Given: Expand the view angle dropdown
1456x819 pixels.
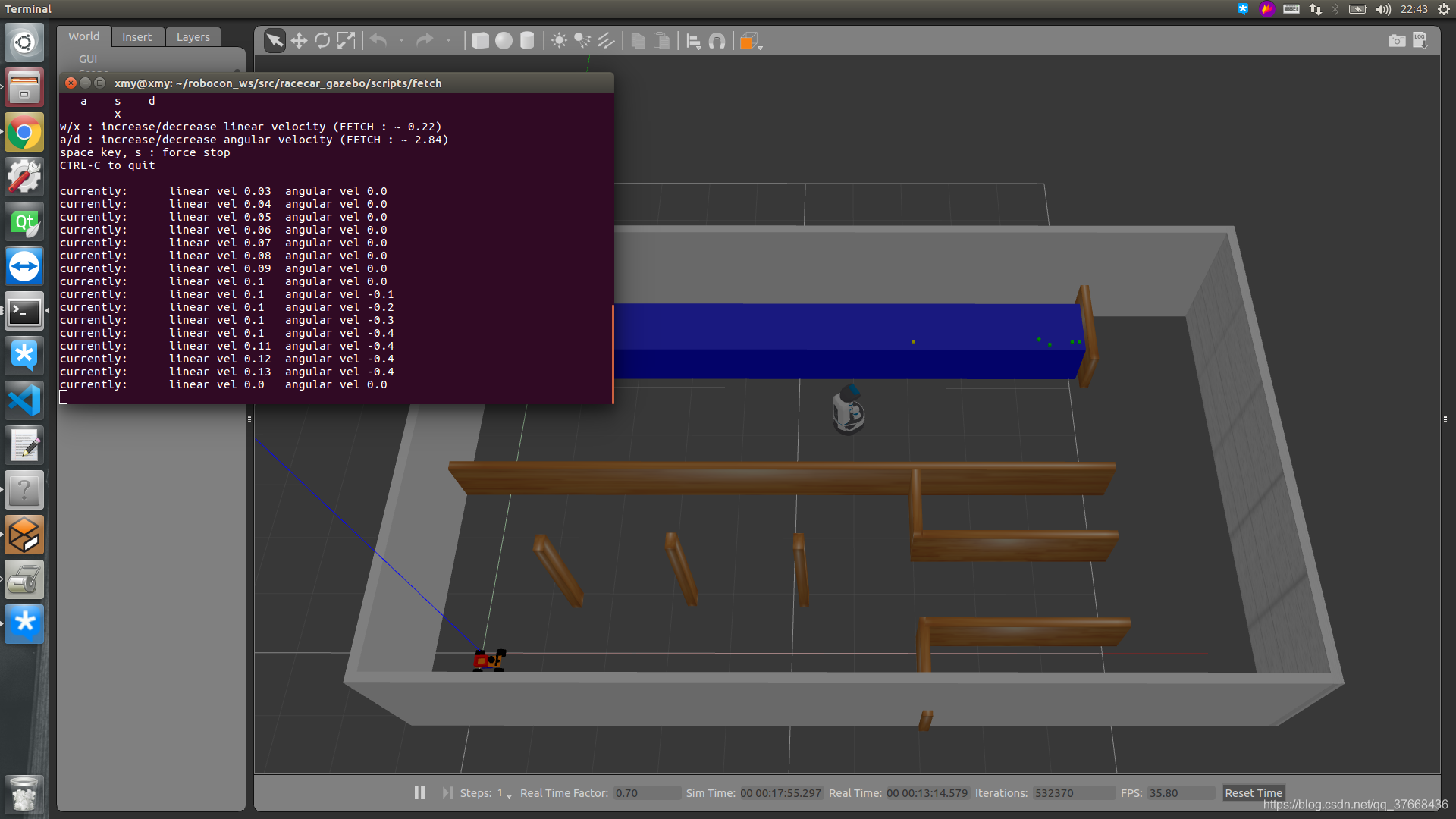Looking at the screenshot, I should pos(760,47).
